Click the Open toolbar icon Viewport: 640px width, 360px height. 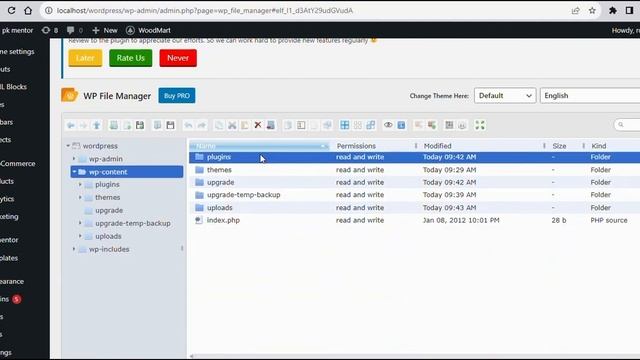click(157, 125)
